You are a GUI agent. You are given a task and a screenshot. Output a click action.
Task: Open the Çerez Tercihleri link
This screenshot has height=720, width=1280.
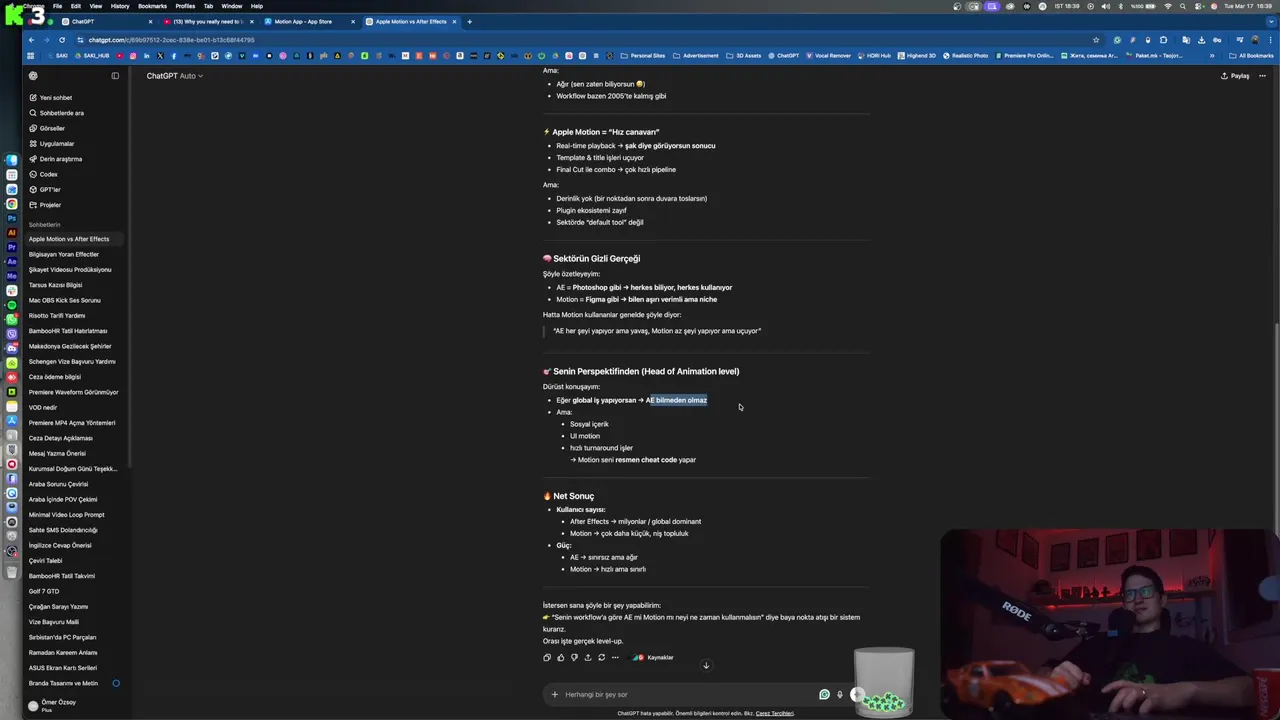[x=775, y=713]
